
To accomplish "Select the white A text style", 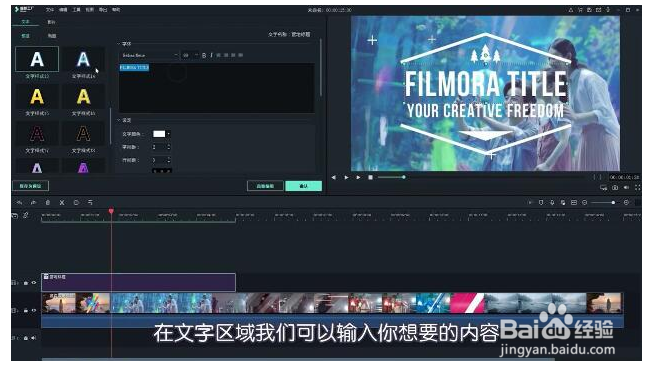I will (x=37, y=59).
